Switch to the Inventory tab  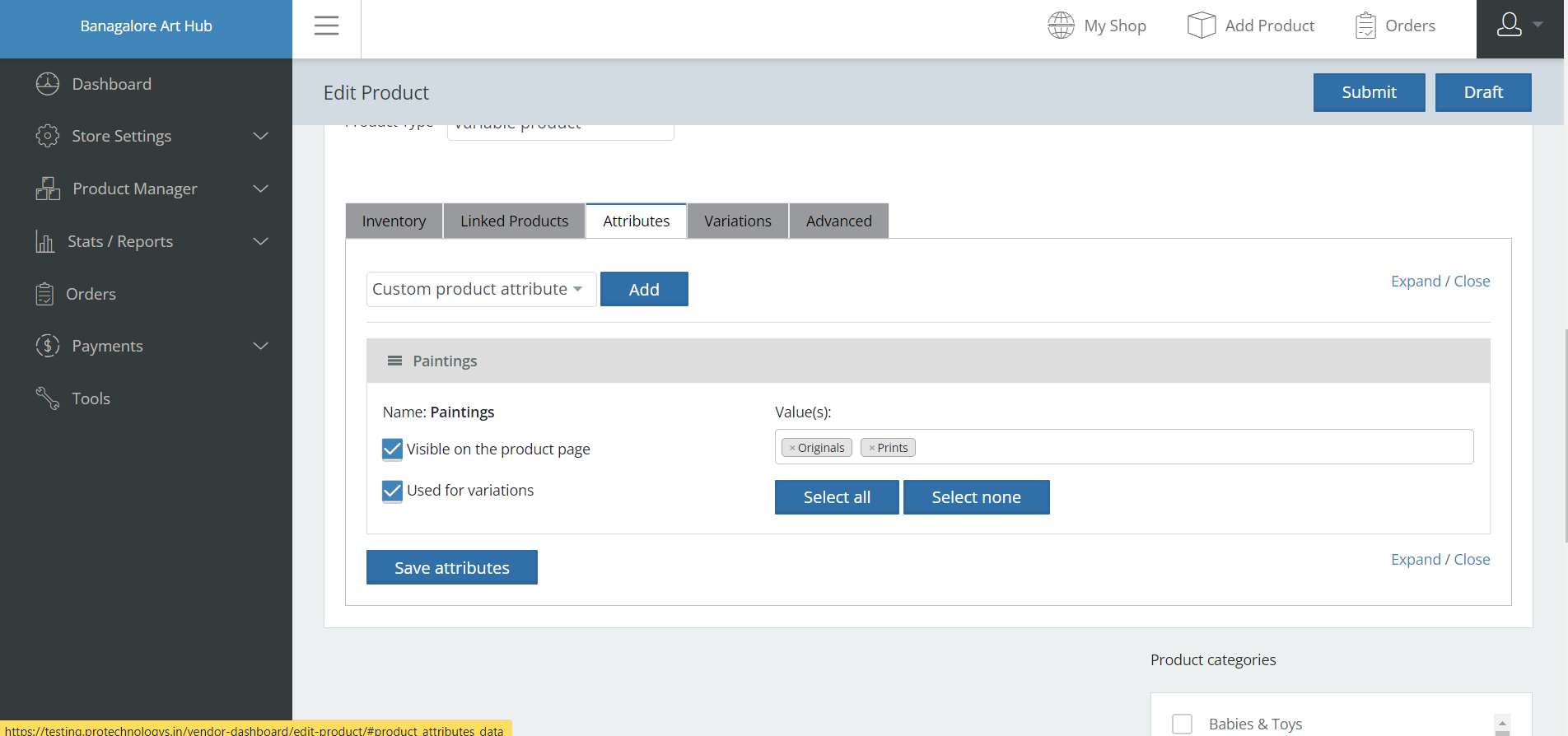tap(394, 221)
